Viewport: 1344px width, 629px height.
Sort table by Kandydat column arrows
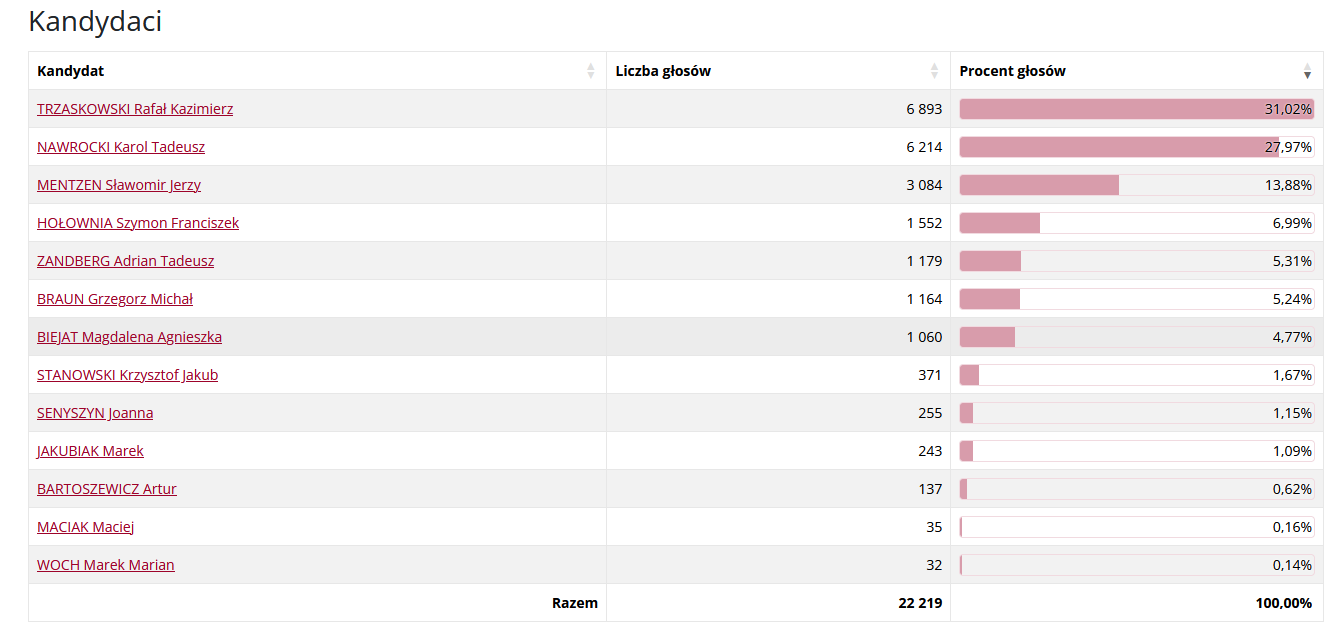coord(591,71)
